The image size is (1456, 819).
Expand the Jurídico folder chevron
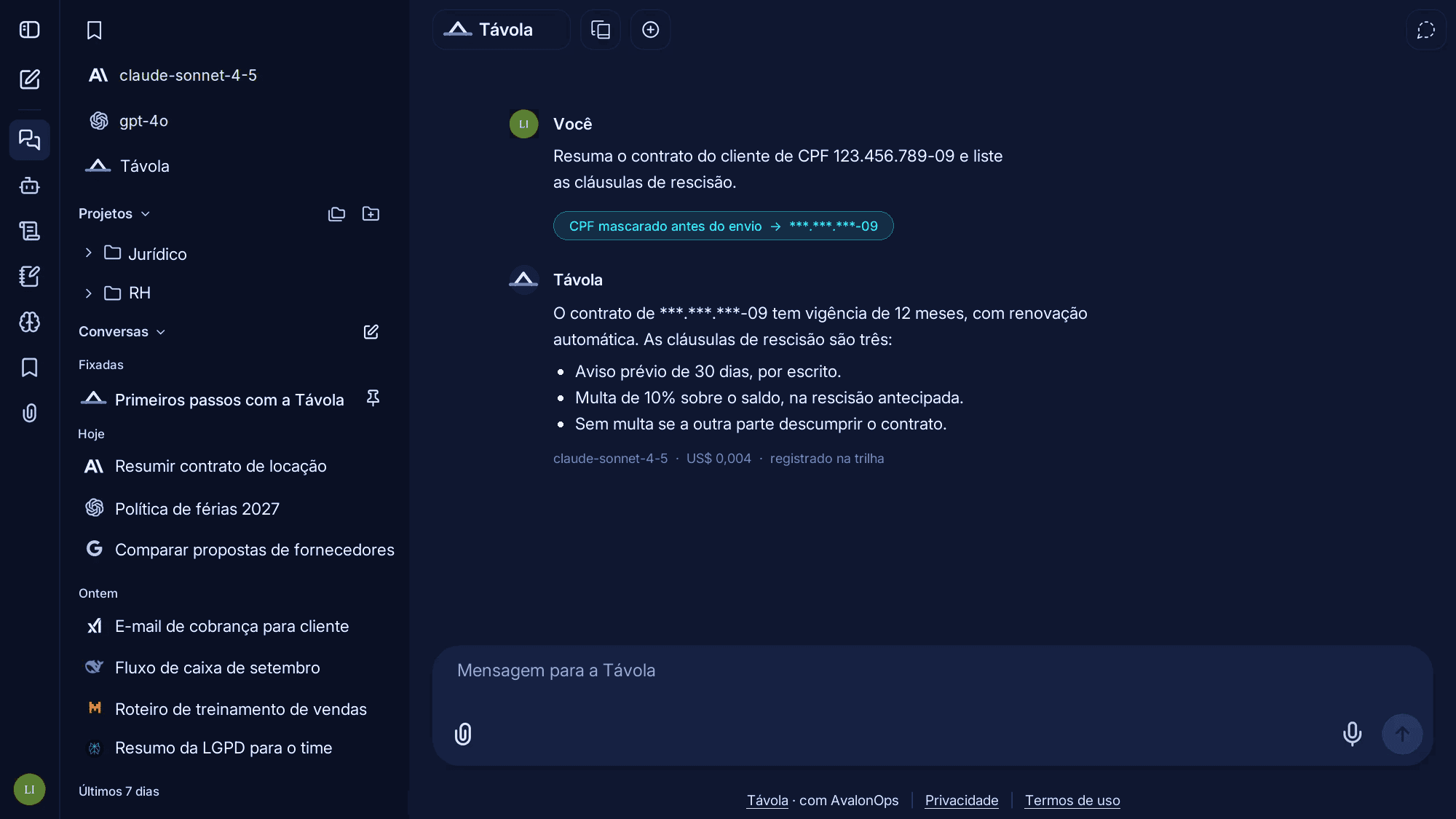[88, 253]
